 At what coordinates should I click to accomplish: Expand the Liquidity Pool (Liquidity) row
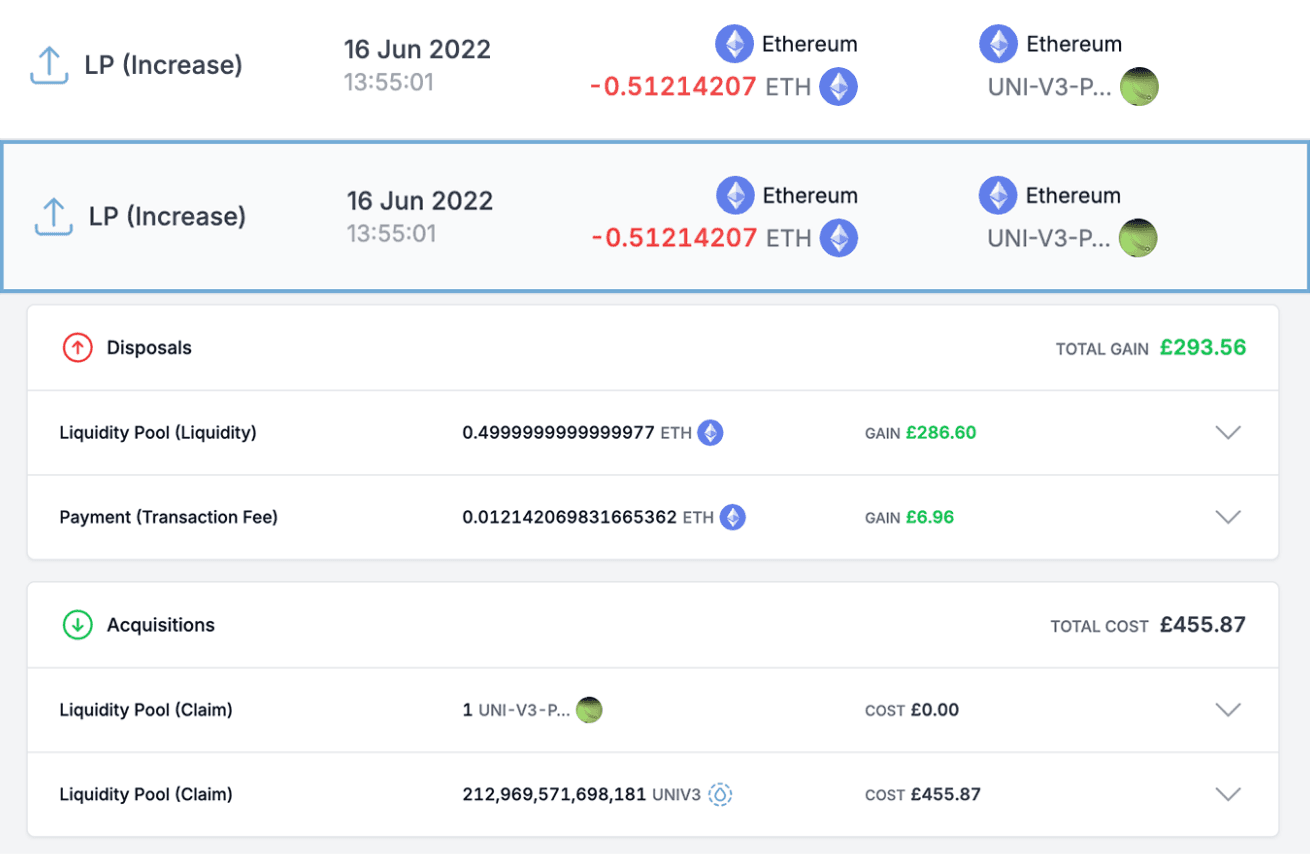pyautogui.click(x=1228, y=432)
